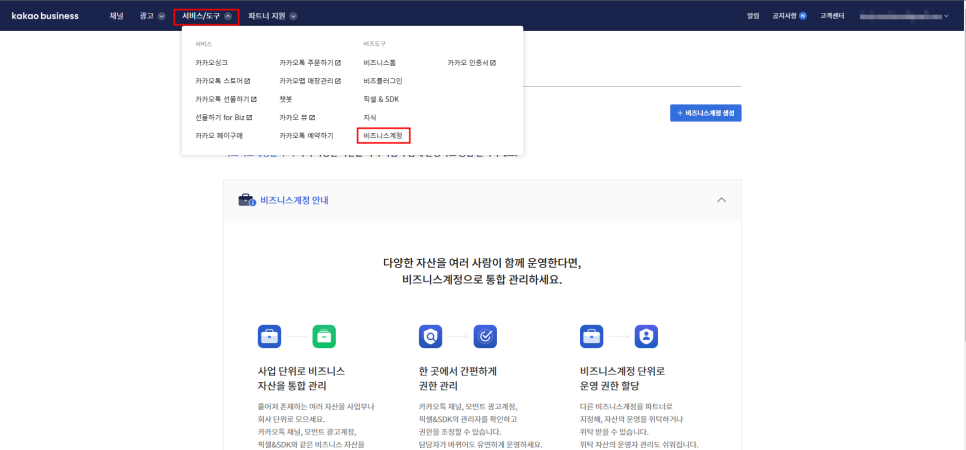Click external-link icon beside 카카오톡 주문하기
This screenshot has height=450, width=966.
pos(338,63)
